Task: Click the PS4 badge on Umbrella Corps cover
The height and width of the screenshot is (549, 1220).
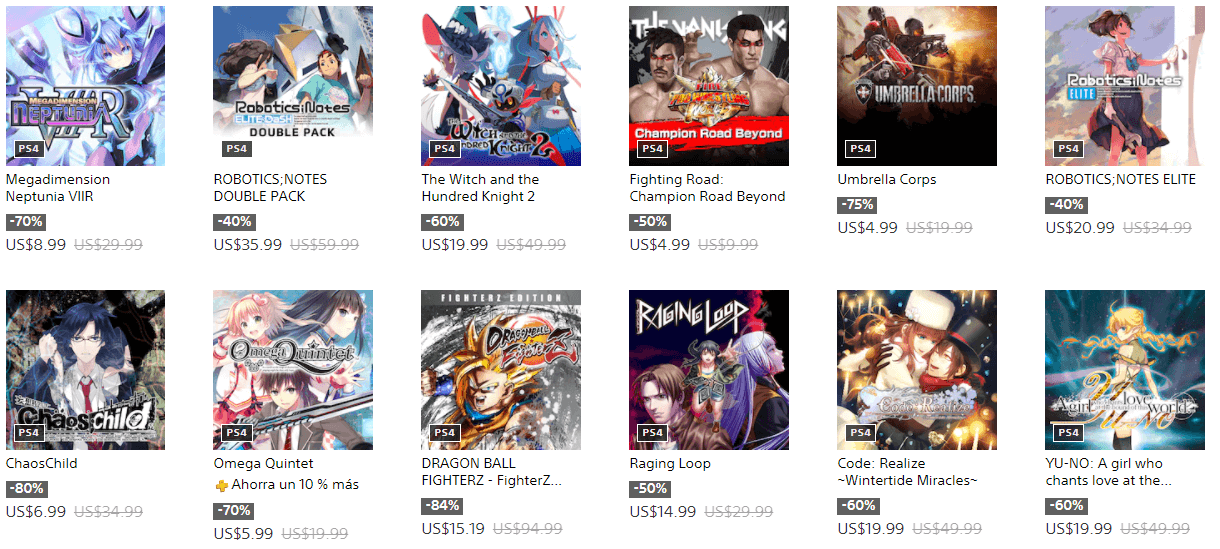Action: pos(861,149)
